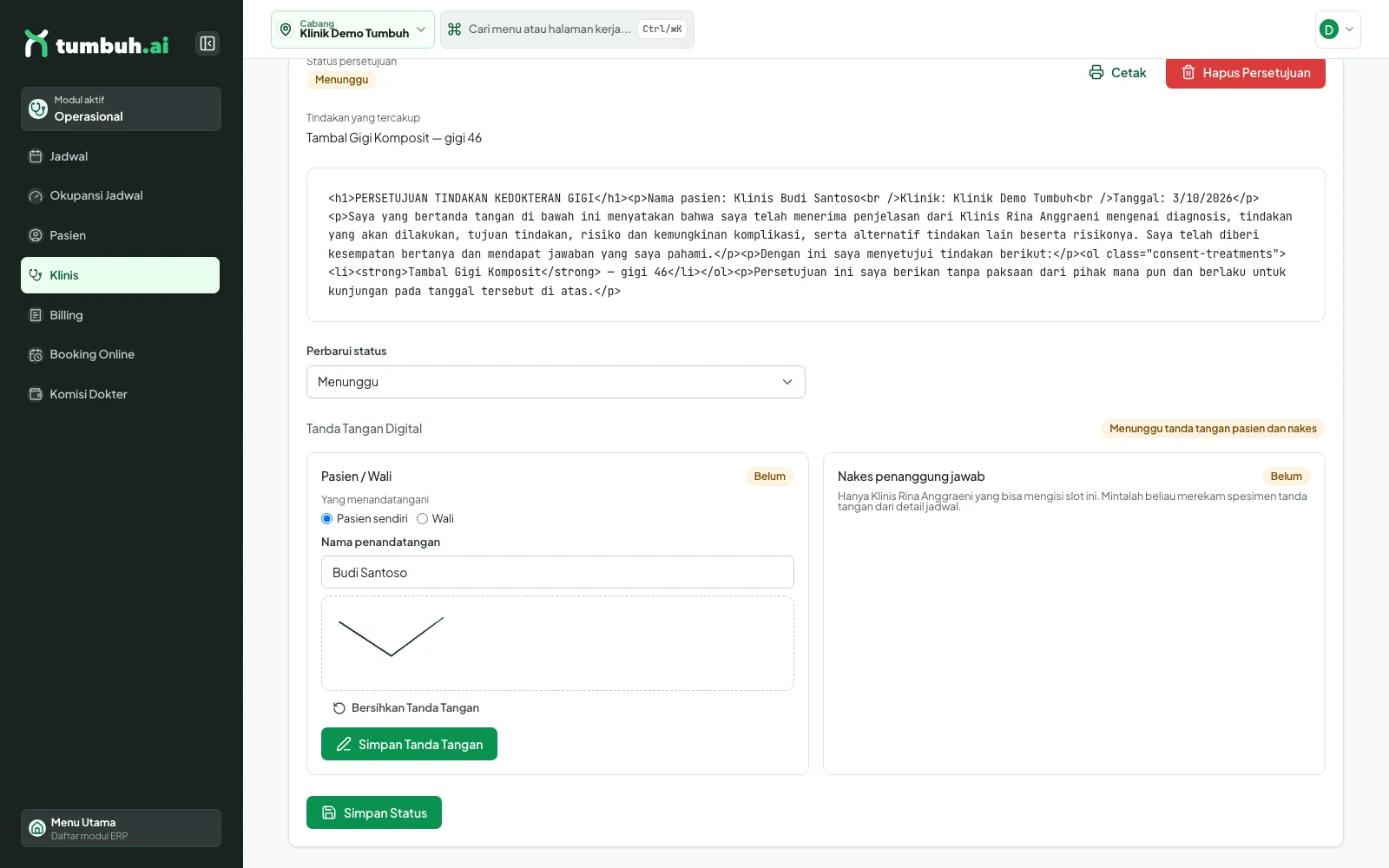Collapse the sidebar panel icon

pyautogui.click(x=207, y=43)
